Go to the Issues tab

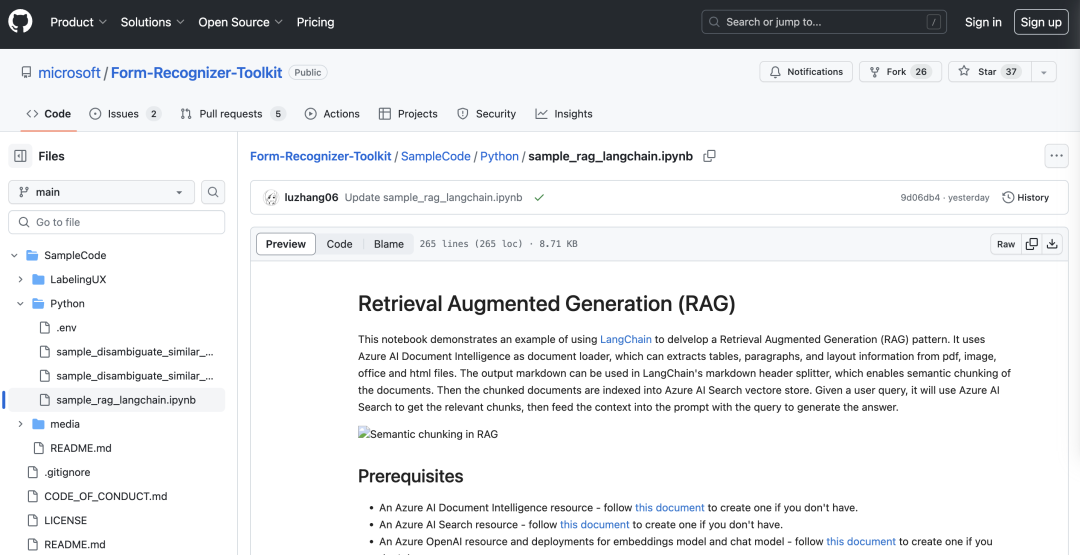[x=124, y=114]
